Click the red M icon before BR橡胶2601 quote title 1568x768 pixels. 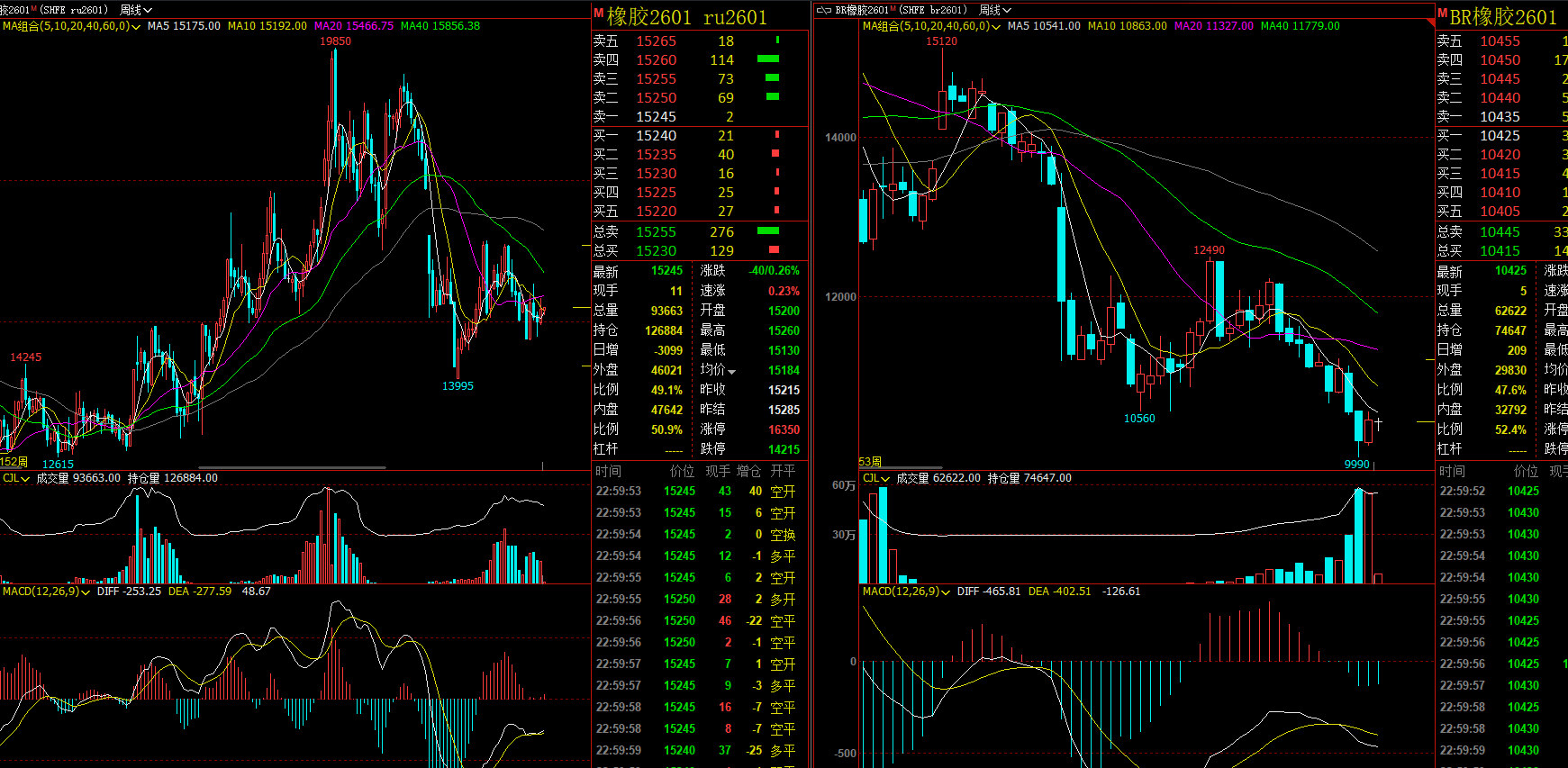pyautogui.click(x=1442, y=14)
